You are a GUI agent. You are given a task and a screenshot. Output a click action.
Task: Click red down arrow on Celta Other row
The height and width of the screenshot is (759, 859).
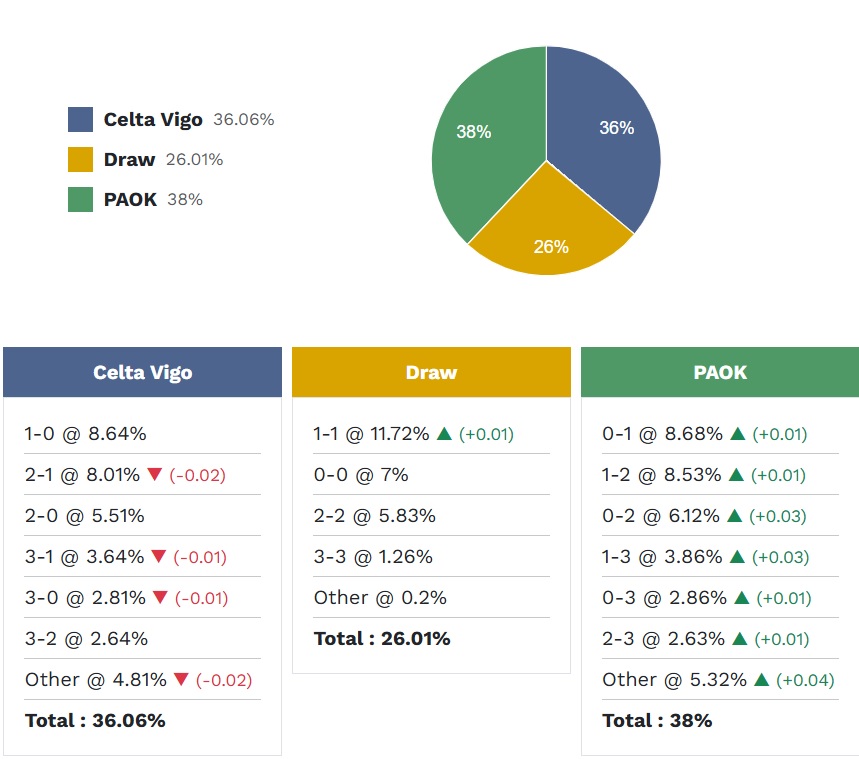click(181, 680)
